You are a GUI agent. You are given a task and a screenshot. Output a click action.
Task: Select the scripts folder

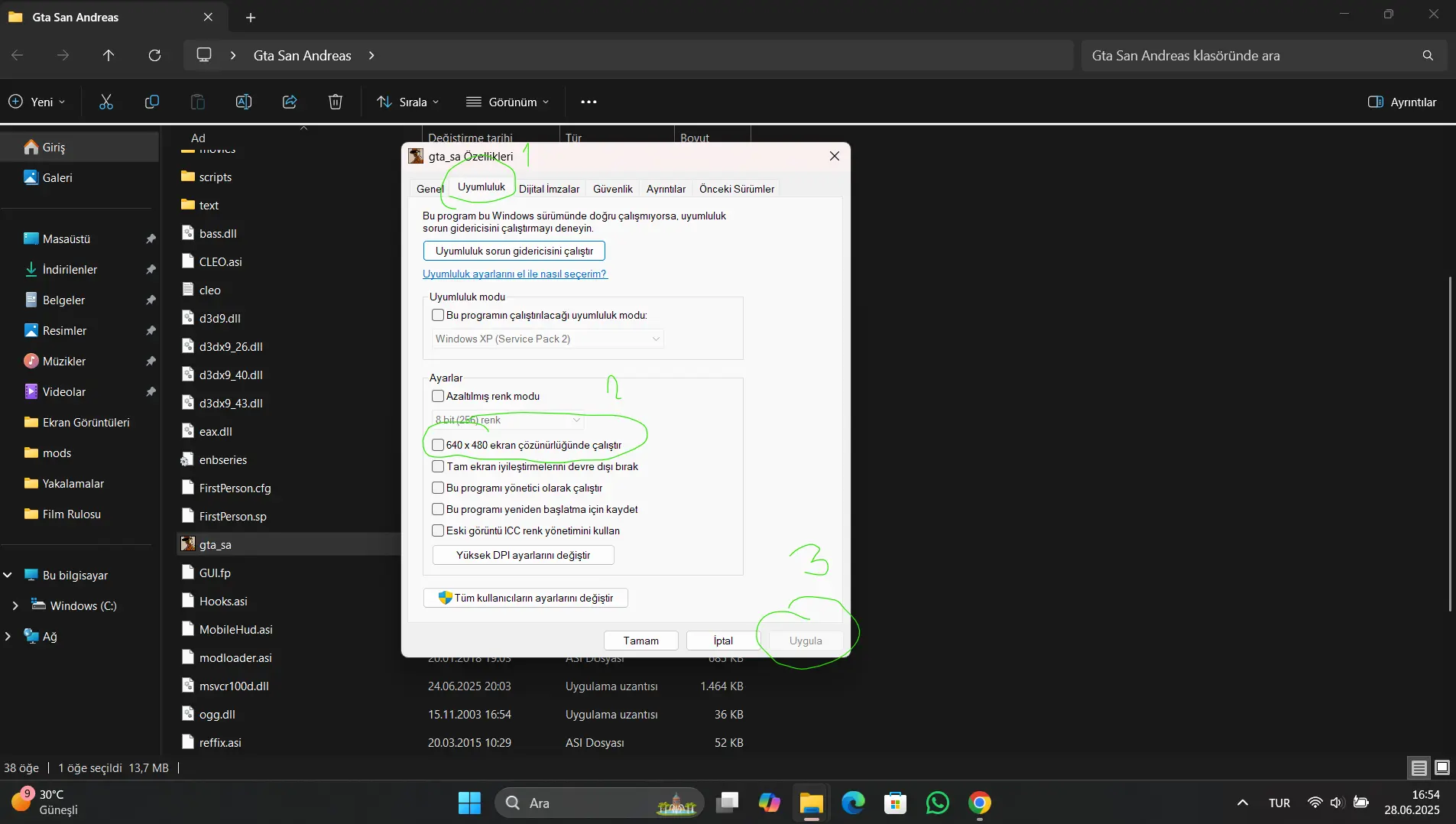(215, 177)
